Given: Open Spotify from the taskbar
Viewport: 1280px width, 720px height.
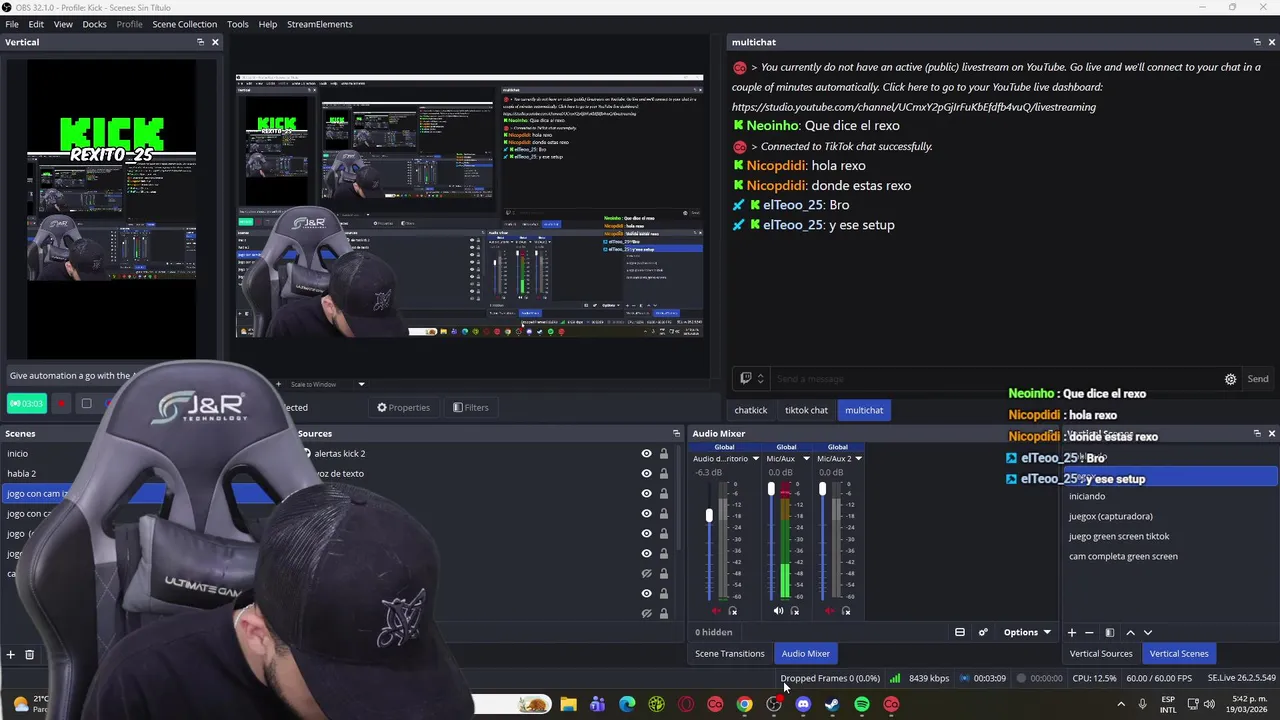Looking at the screenshot, I should [862, 704].
